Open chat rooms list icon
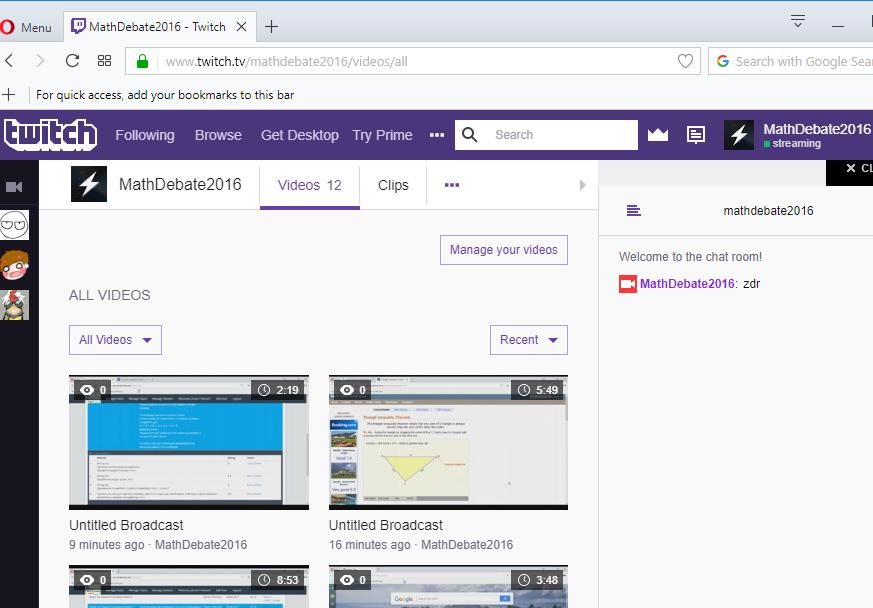 pos(634,211)
